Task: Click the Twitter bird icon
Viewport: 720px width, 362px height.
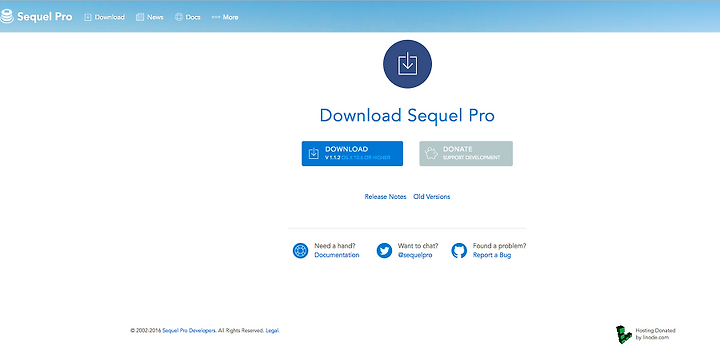Action: (384, 250)
